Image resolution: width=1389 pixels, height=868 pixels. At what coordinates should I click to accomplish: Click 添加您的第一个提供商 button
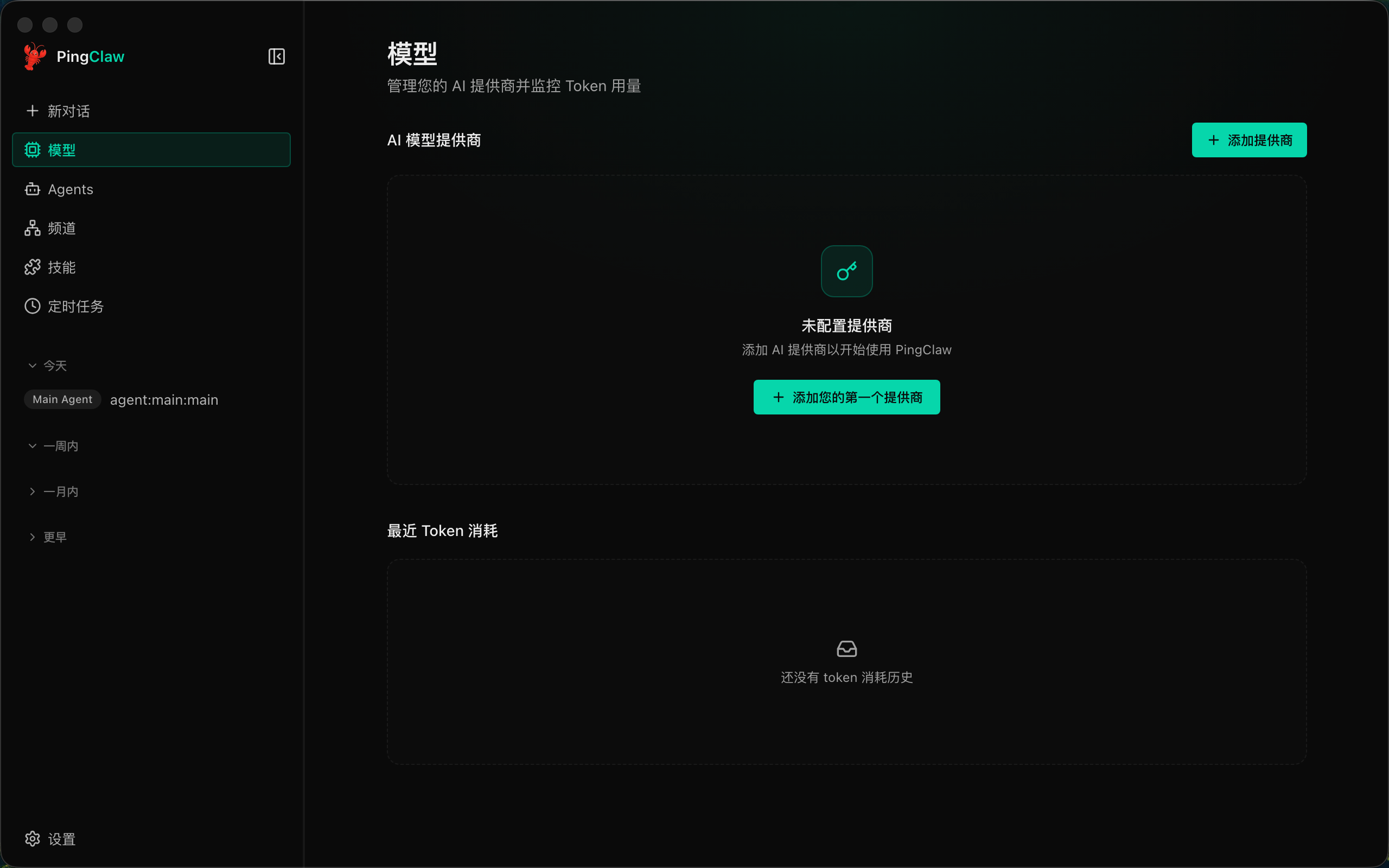(846, 397)
